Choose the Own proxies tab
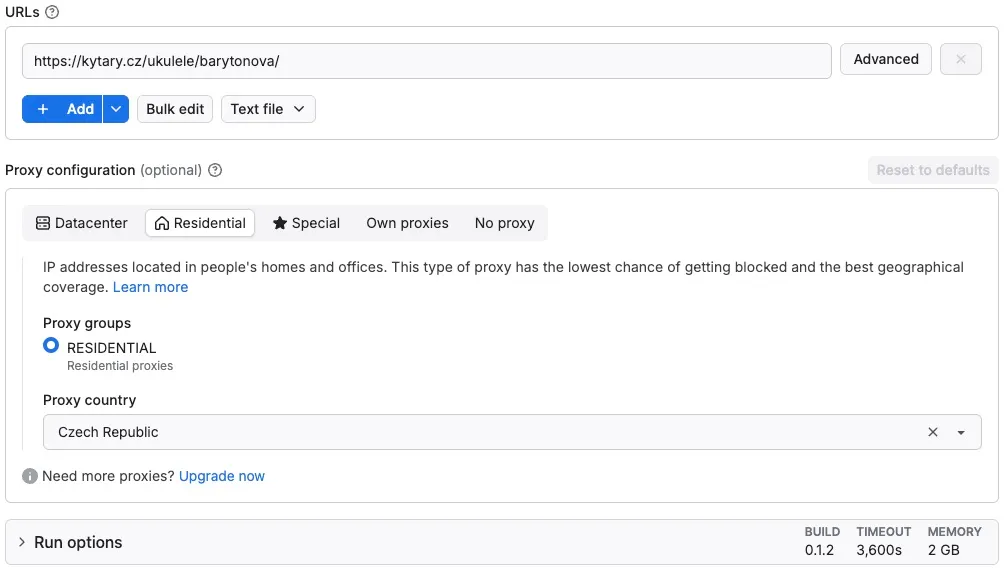Image resolution: width=1004 pixels, height=570 pixels. click(407, 223)
